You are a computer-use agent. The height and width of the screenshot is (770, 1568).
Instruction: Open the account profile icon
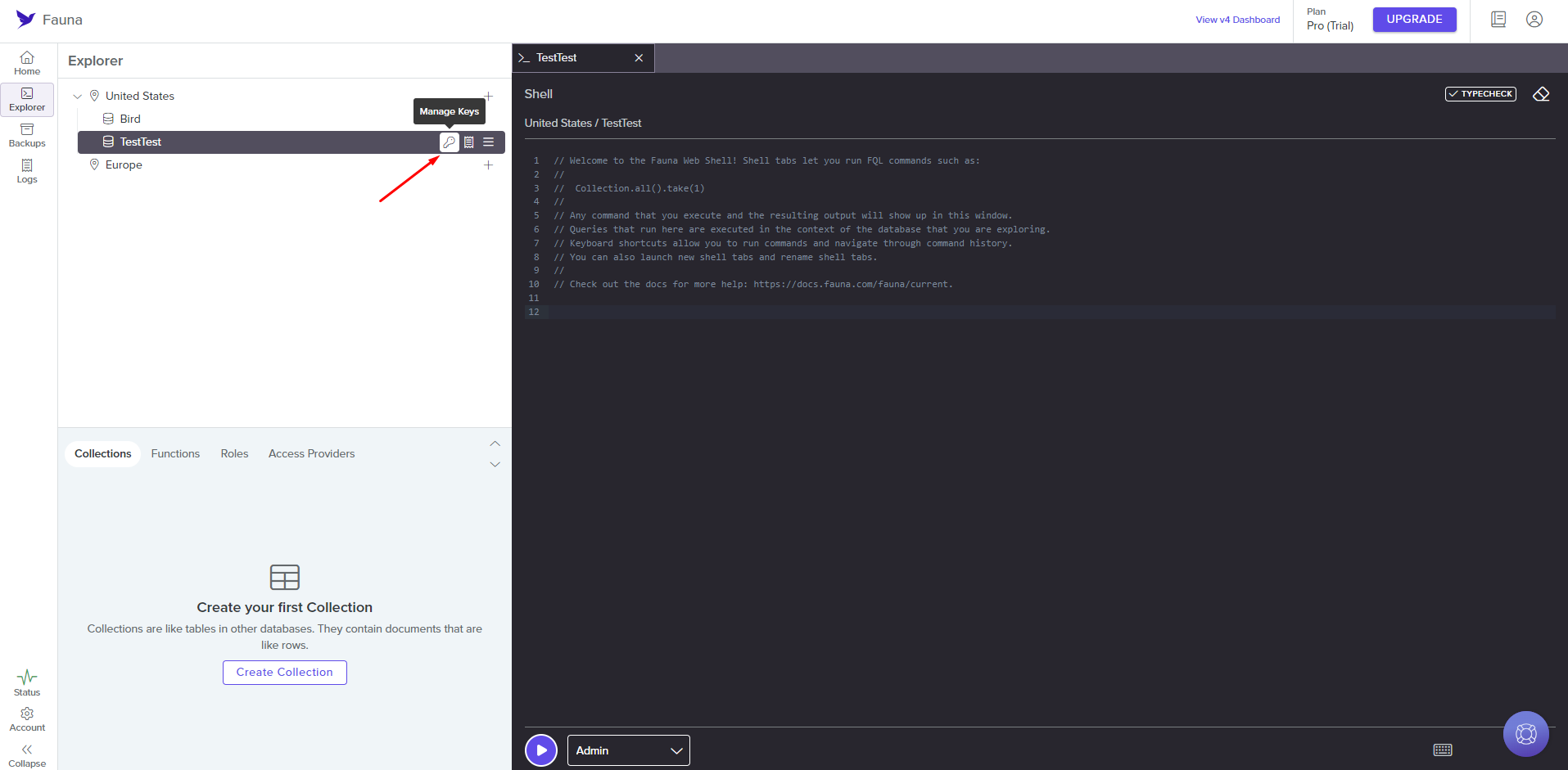pos(1534,19)
